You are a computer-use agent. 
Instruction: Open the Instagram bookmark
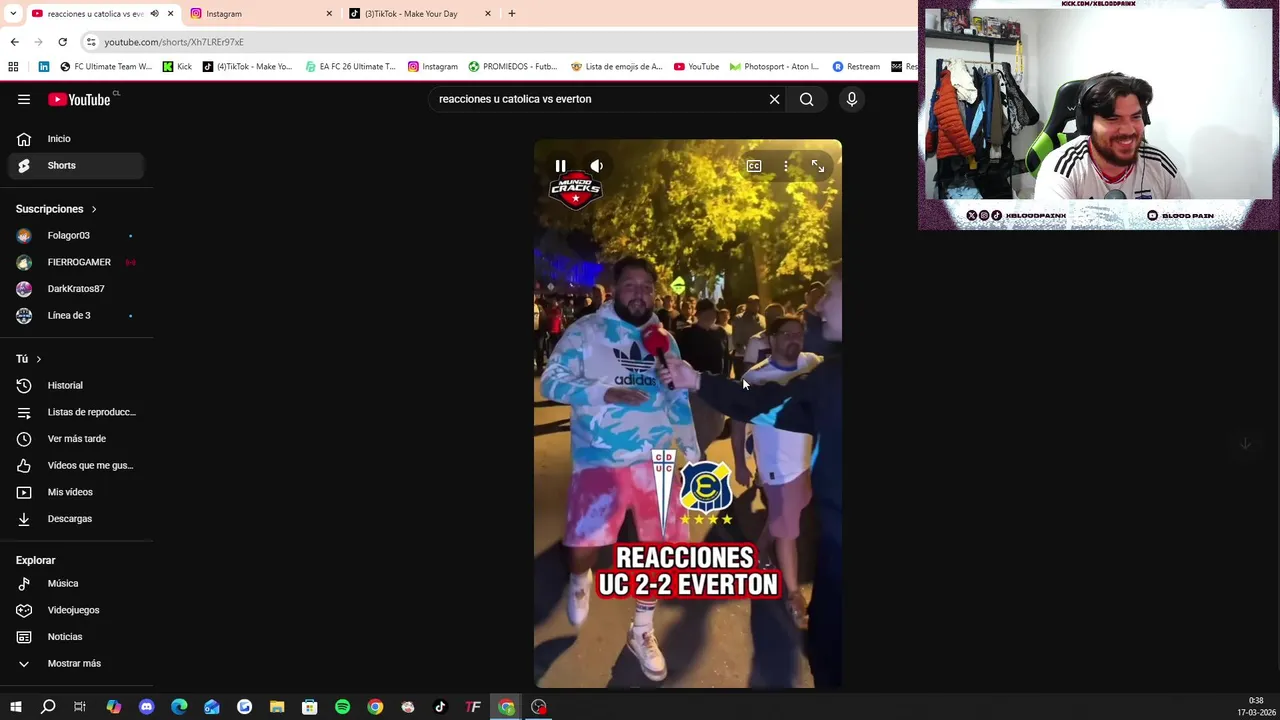point(433,67)
